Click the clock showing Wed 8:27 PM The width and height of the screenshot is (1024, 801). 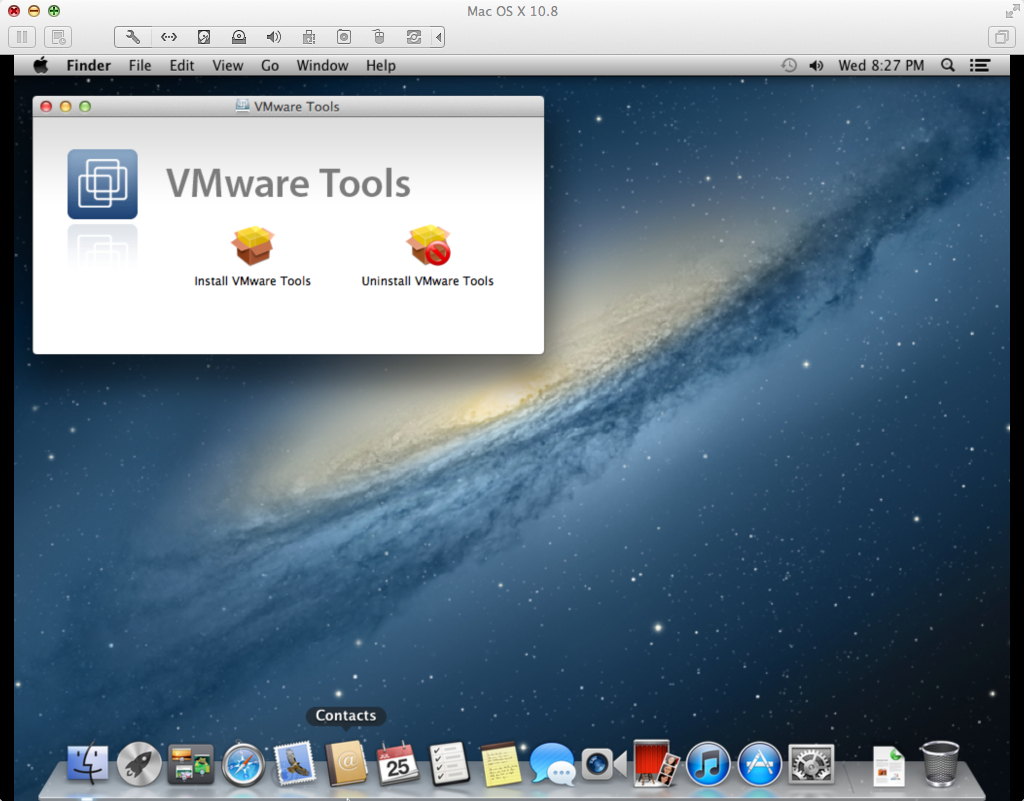(x=881, y=65)
